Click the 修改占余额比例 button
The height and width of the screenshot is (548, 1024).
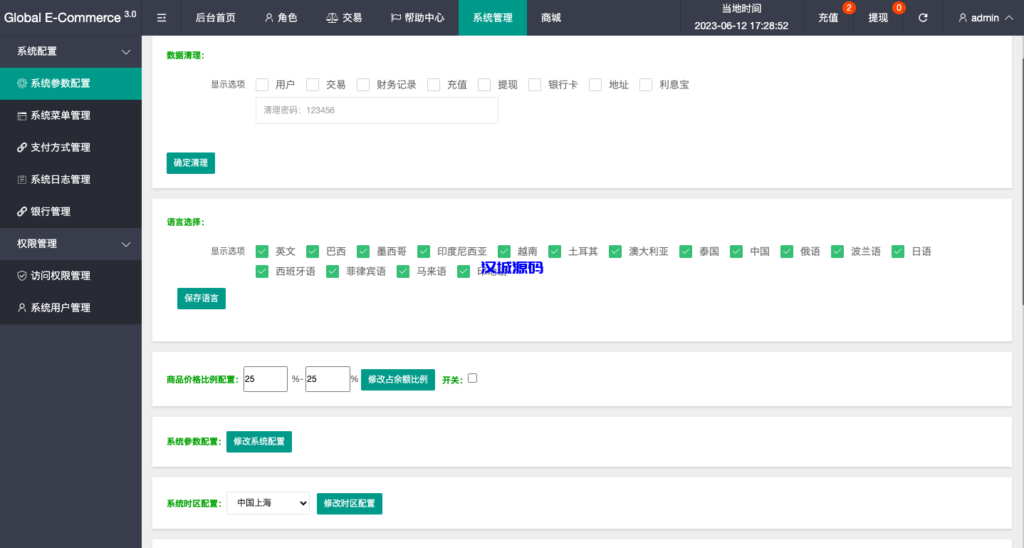point(398,379)
